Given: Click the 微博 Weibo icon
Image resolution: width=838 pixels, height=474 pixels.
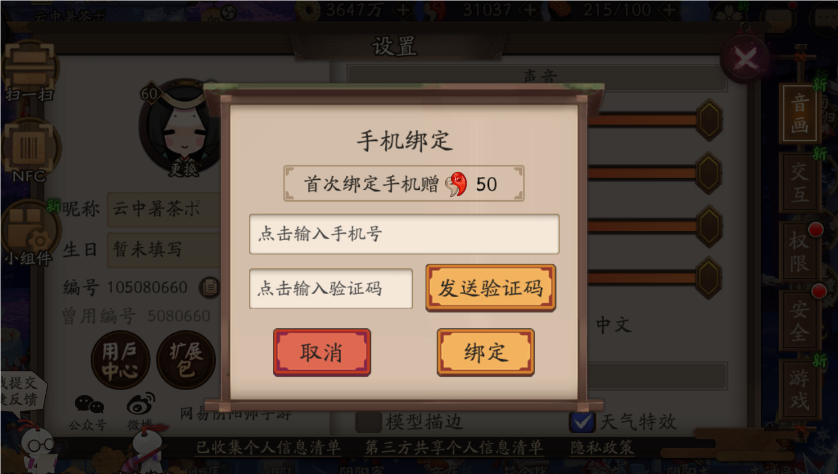Looking at the screenshot, I should click(141, 411).
